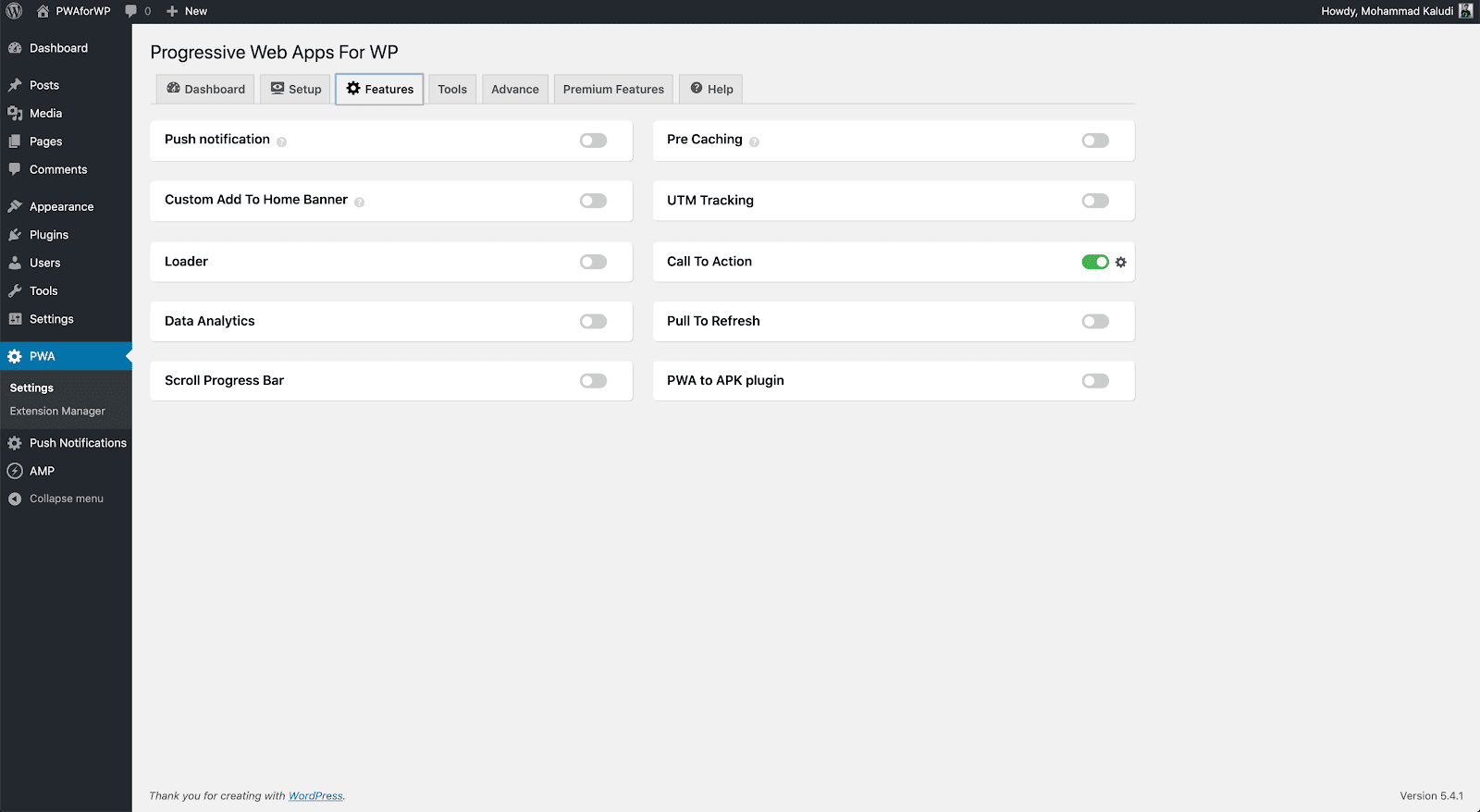Open the PWAforWP site home link

coord(73,11)
